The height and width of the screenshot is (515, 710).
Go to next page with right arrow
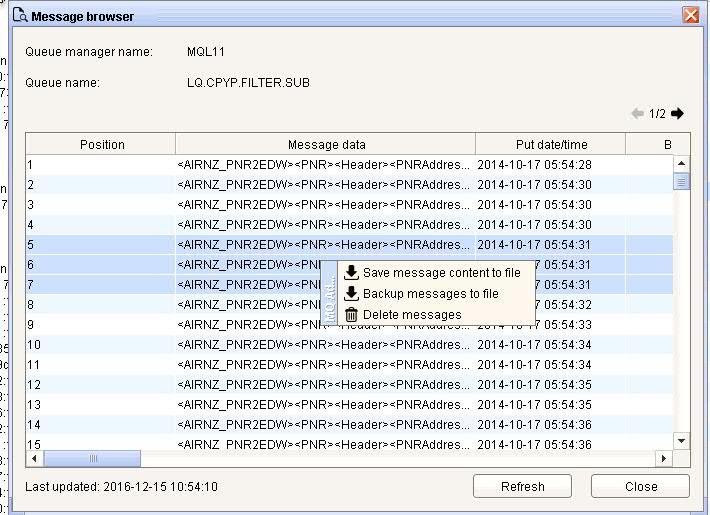[677, 113]
